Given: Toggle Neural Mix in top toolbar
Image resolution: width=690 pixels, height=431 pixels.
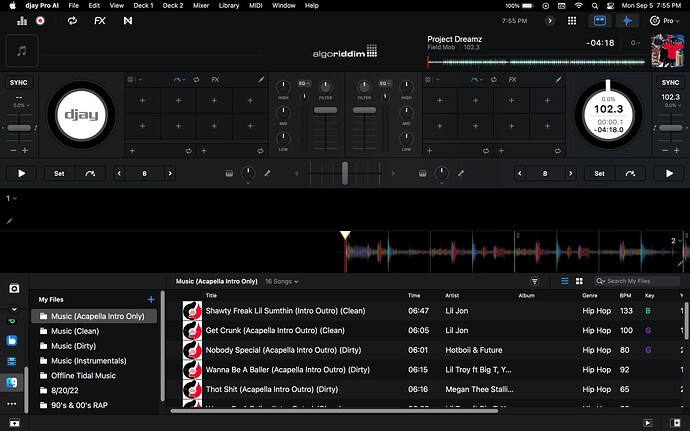Looking at the screenshot, I should [x=128, y=21].
